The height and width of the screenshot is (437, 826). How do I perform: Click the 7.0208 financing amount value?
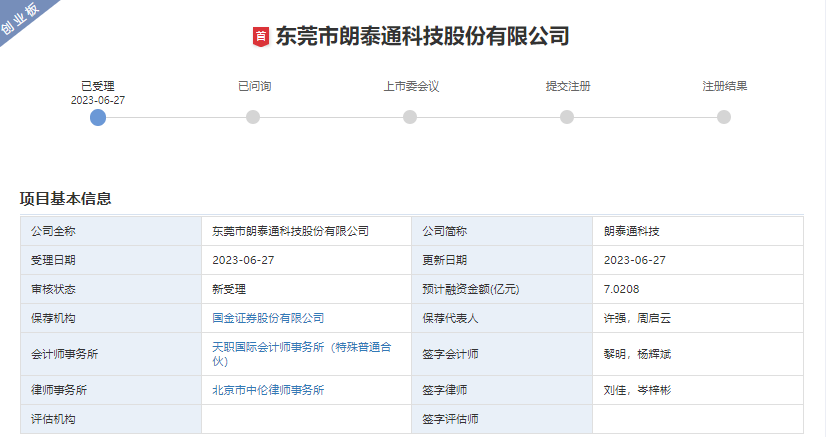pos(622,289)
